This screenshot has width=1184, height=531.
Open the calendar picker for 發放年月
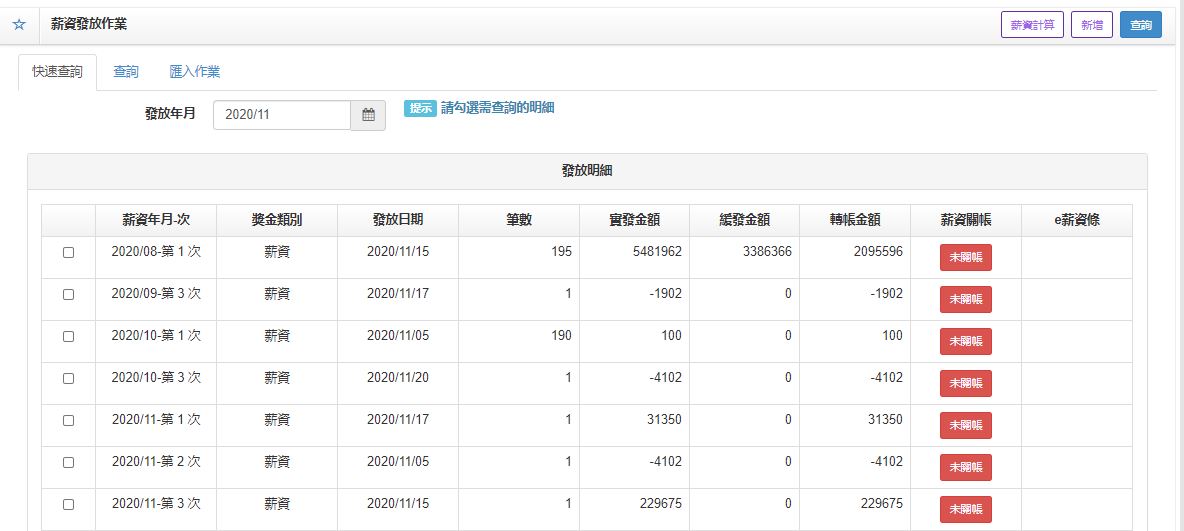tap(368, 116)
